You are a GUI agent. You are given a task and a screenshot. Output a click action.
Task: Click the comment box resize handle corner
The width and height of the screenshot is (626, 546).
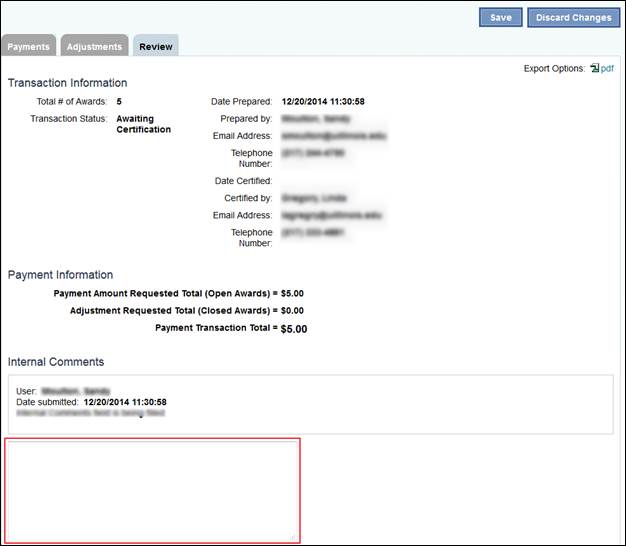pos(294,537)
